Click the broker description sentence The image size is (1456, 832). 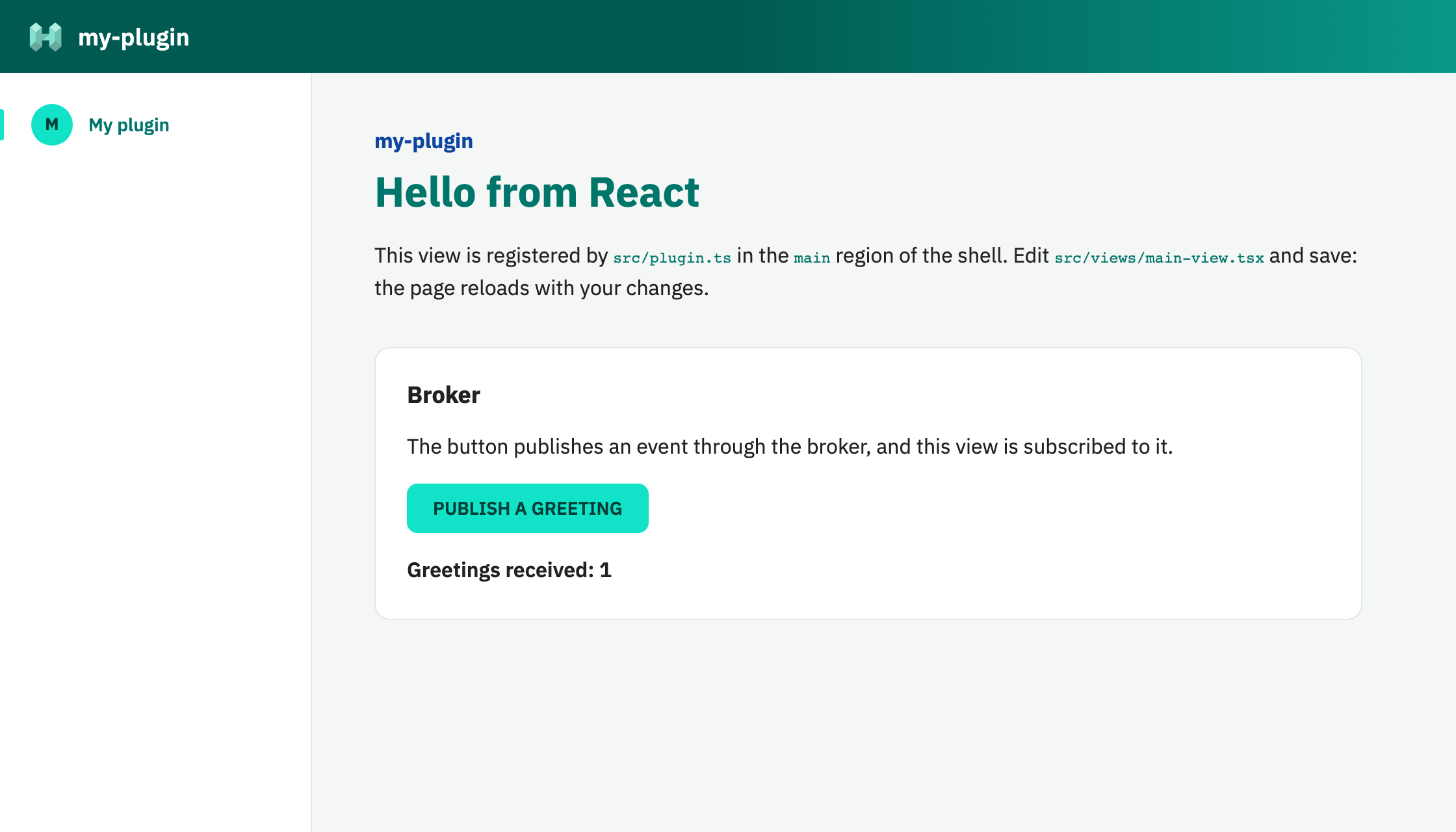pos(790,447)
